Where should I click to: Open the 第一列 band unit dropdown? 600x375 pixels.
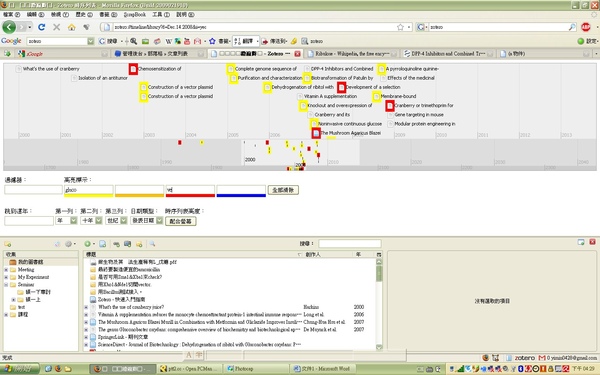[66, 220]
